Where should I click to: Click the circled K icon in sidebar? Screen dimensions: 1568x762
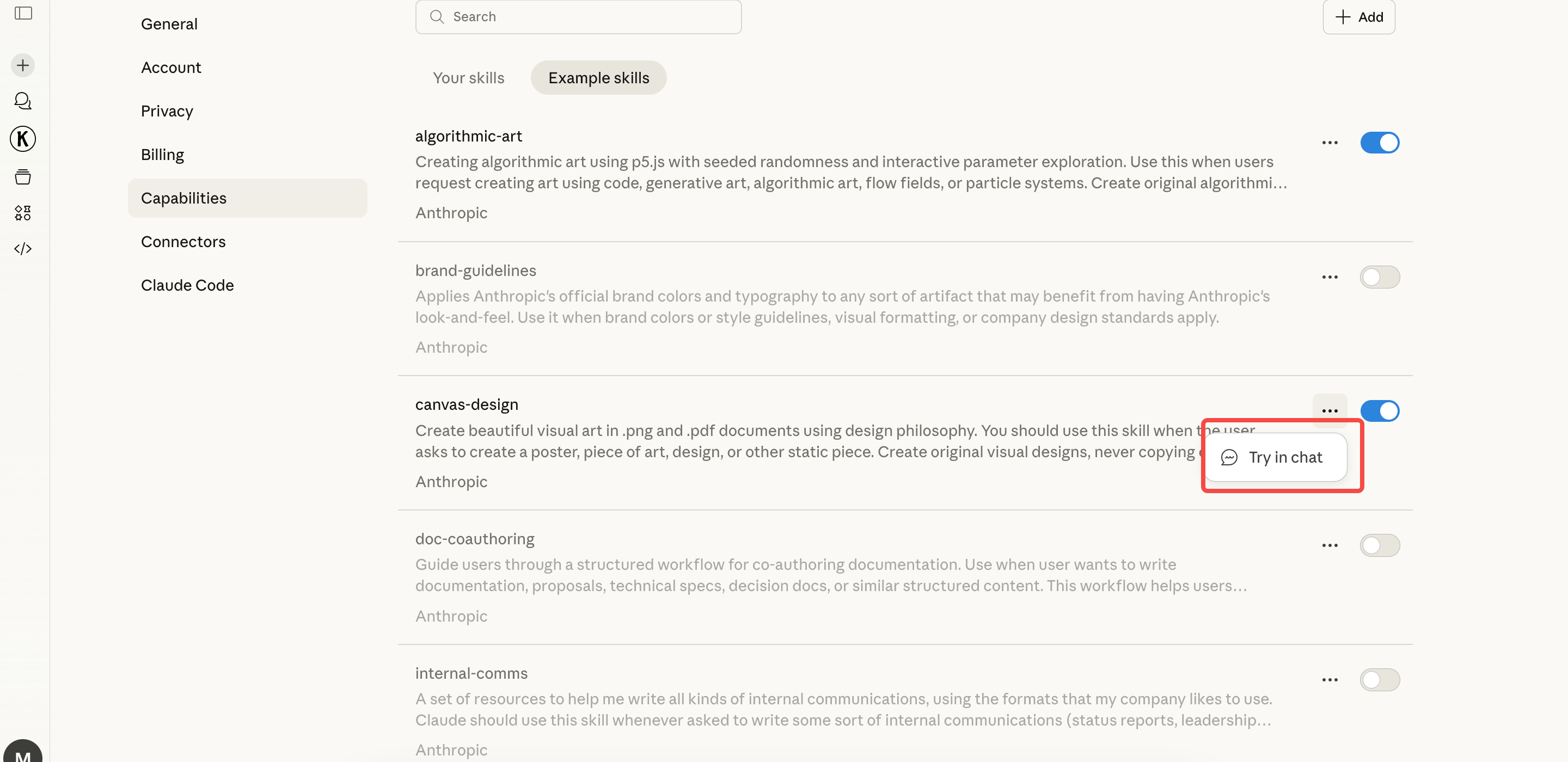coord(23,139)
